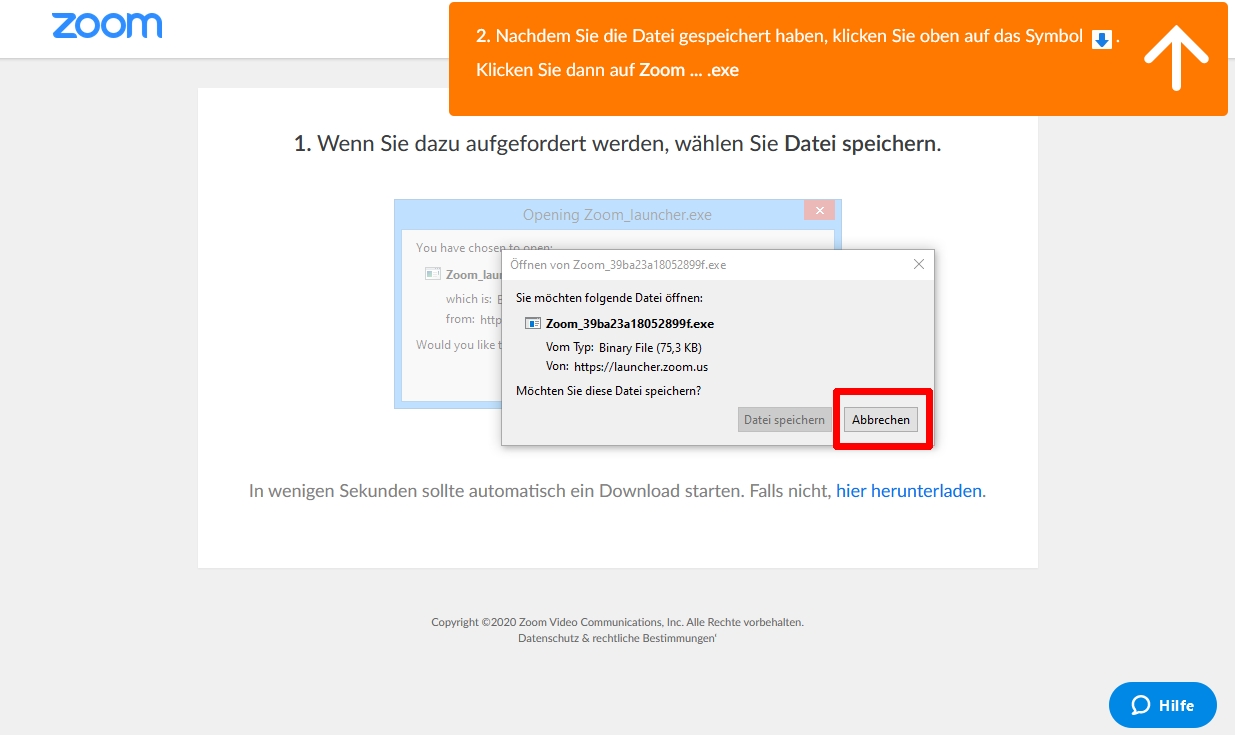Click the https://launcher.zoom.us source address
Image resolution: width=1235 pixels, height=735 pixels.
(641, 367)
